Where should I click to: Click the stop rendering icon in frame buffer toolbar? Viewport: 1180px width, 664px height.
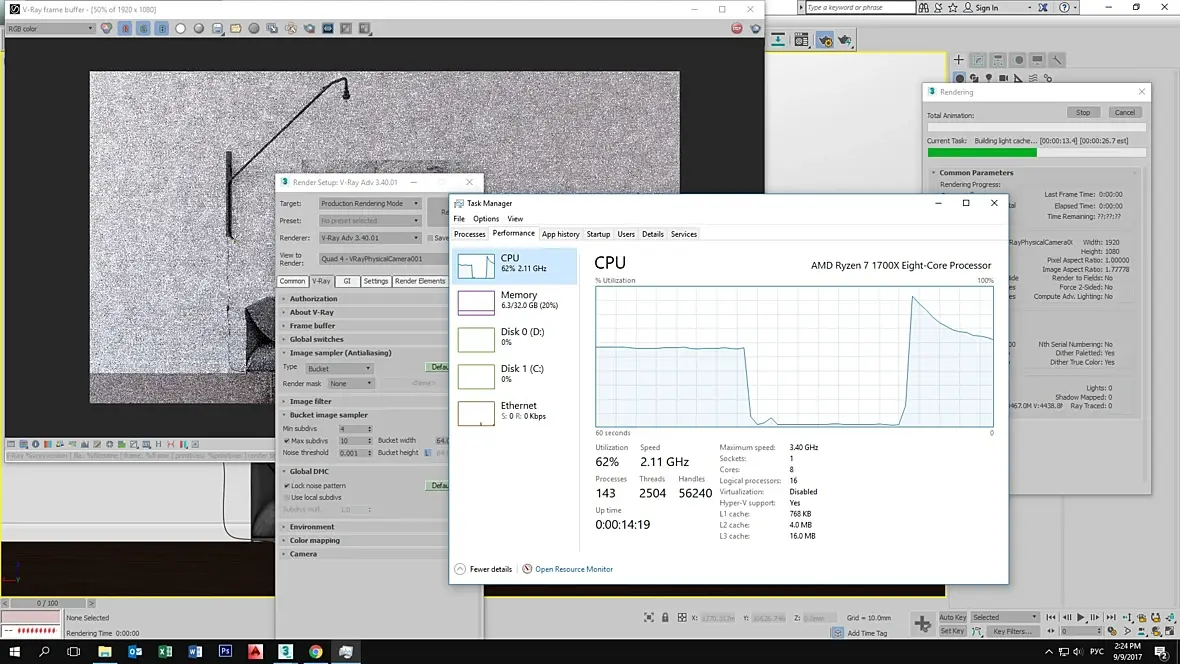point(737,28)
